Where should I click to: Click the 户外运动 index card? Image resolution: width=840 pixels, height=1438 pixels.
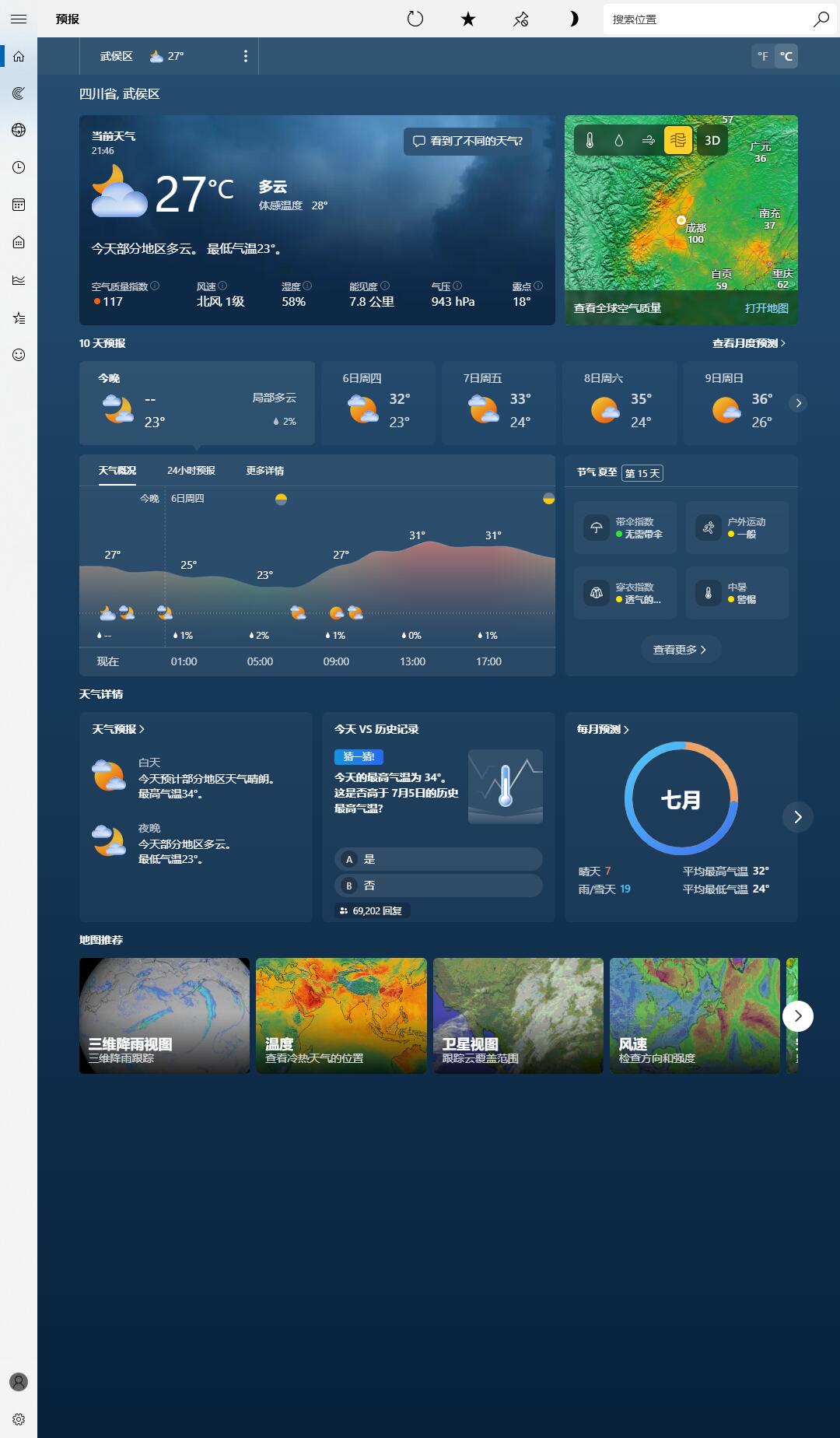[x=737, y=528]
